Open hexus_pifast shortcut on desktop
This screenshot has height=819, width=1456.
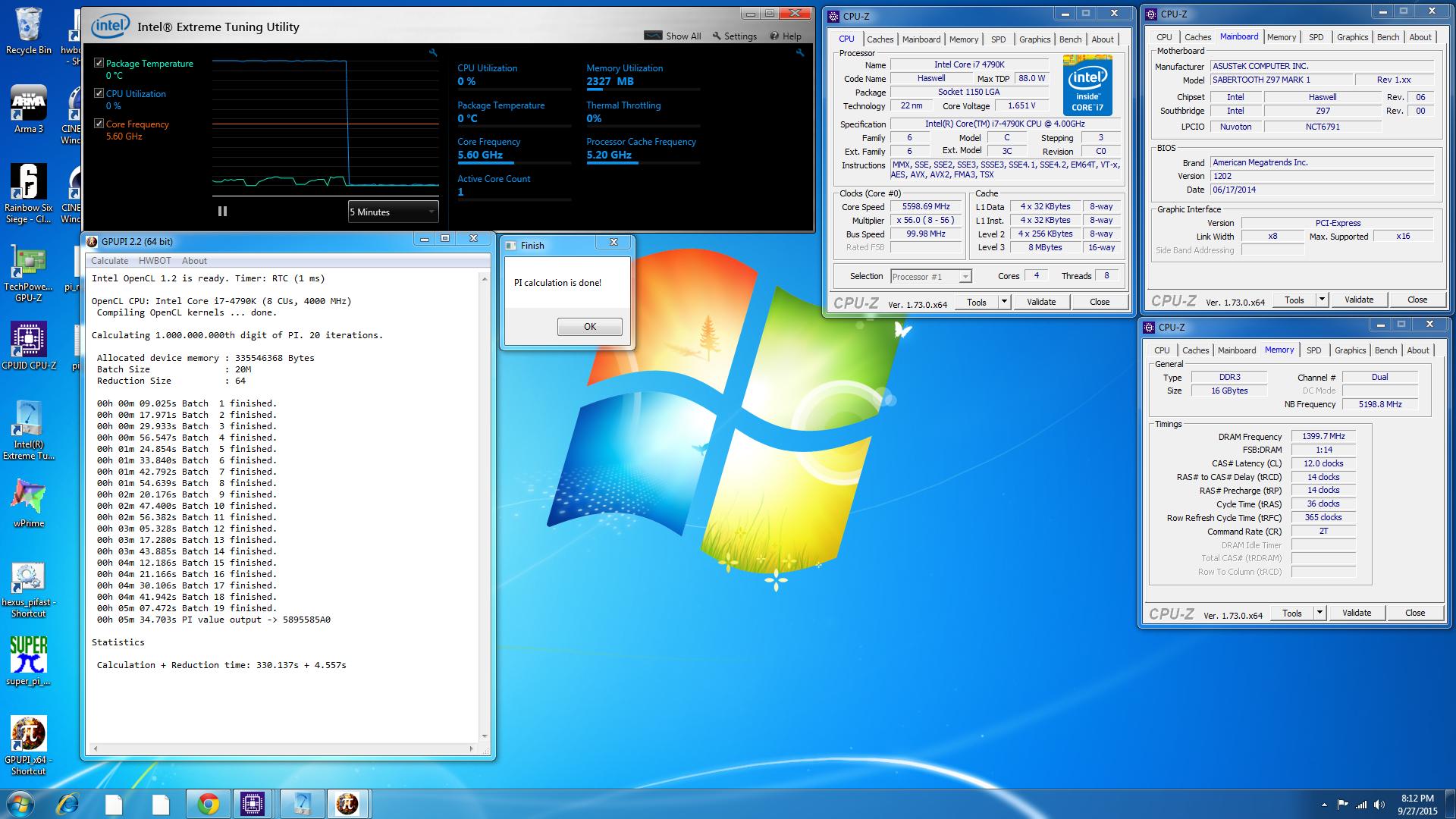click(29, 590)
